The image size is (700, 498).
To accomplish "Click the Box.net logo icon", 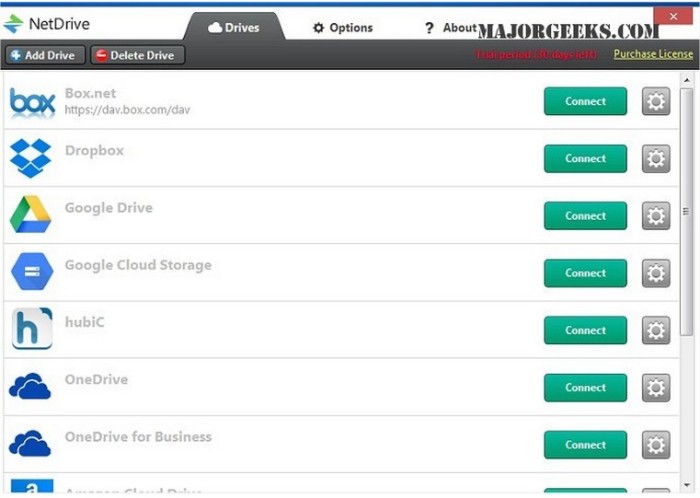I will click(x=33, y=102).
